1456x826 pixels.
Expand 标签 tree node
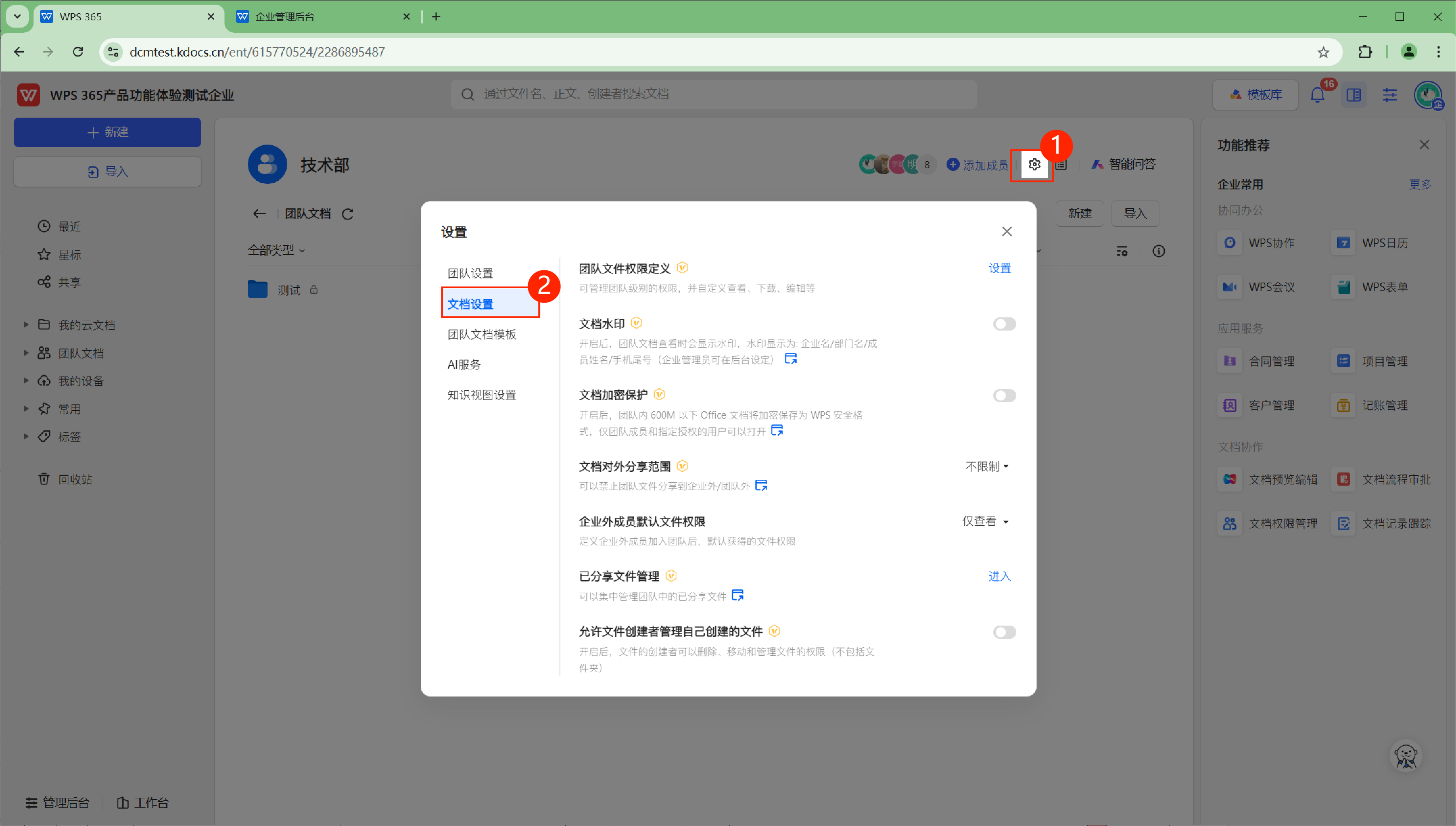[x=26, y=436]
